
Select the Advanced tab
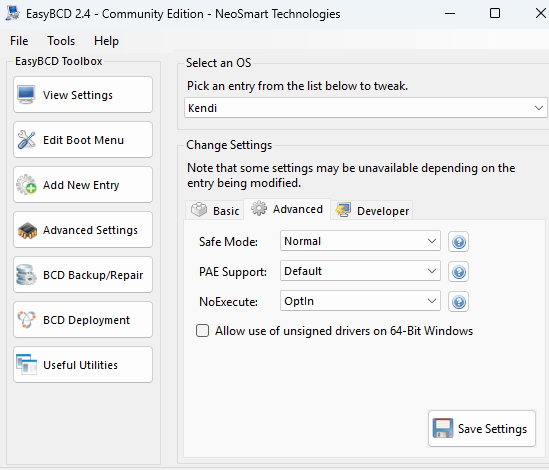pyautogui.click(x=287, y=209)
